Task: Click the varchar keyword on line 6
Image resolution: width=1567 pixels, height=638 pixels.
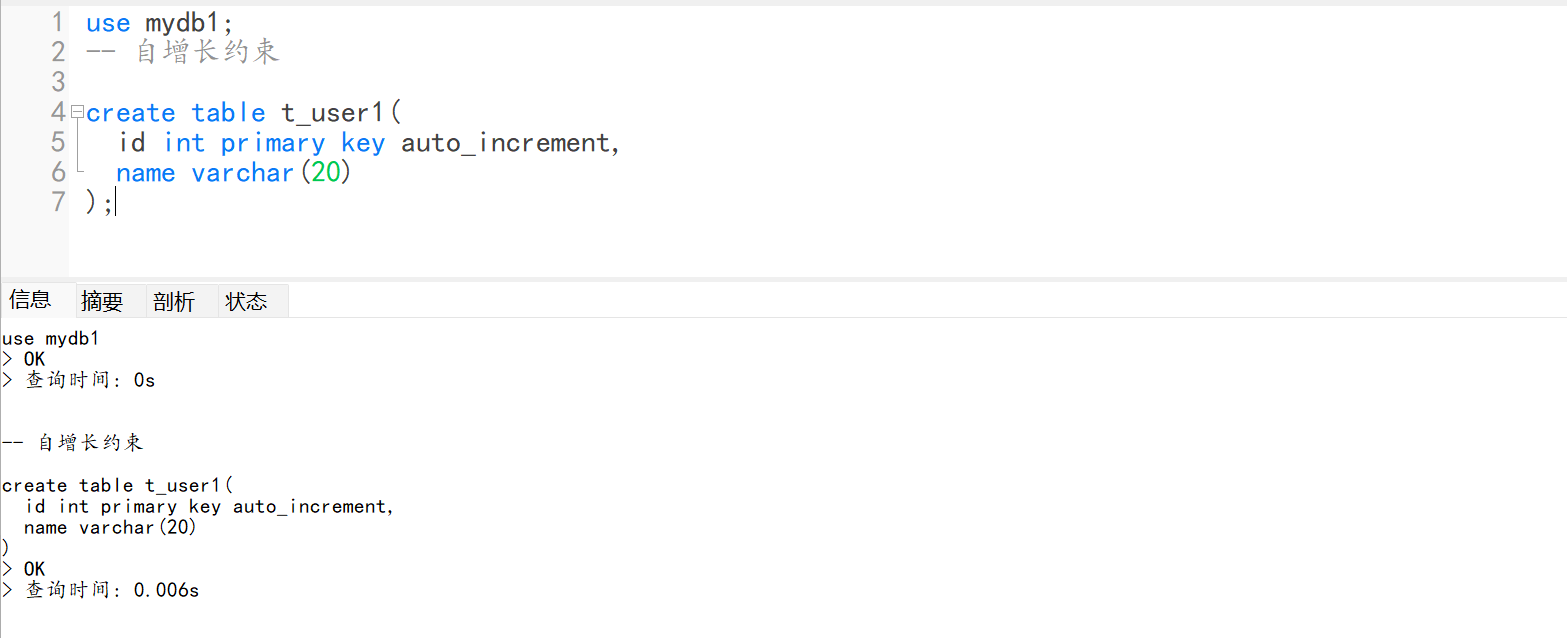Action: (242, 172)
